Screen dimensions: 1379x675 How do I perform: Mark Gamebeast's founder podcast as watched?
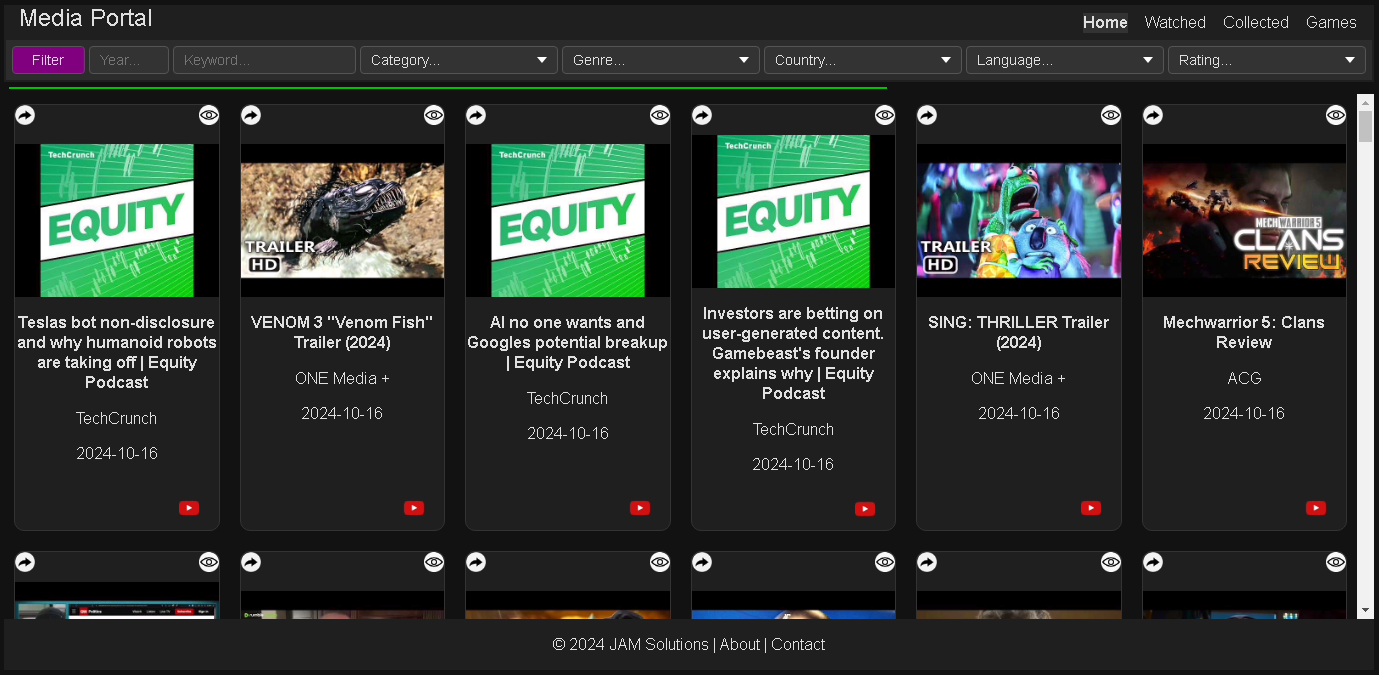(x=885, y=116)
